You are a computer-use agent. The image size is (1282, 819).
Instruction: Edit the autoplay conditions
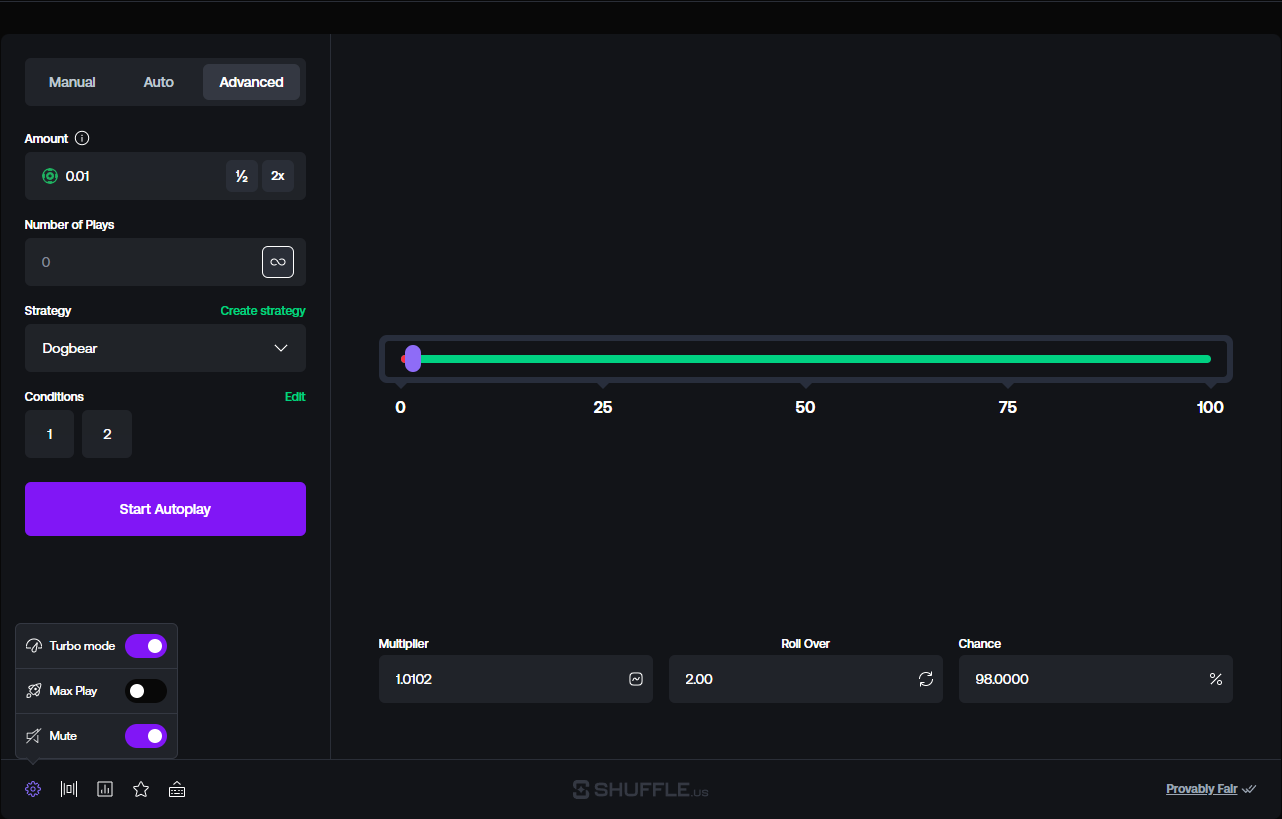(295, 396)
